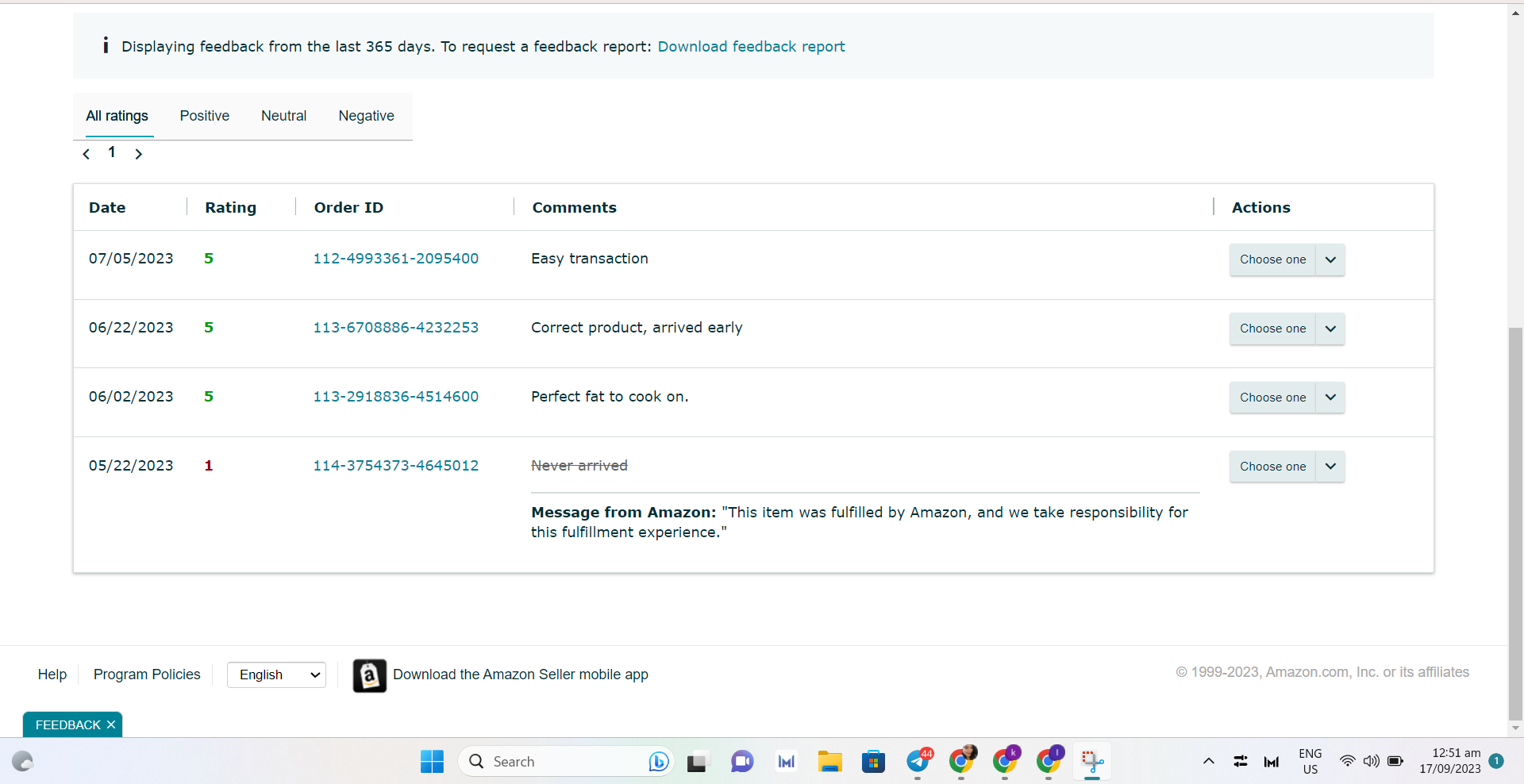Switch to Positive ratings tab
Image resolution: width=1524 pixels, height=784 pixels.
[x=205, y=116]
